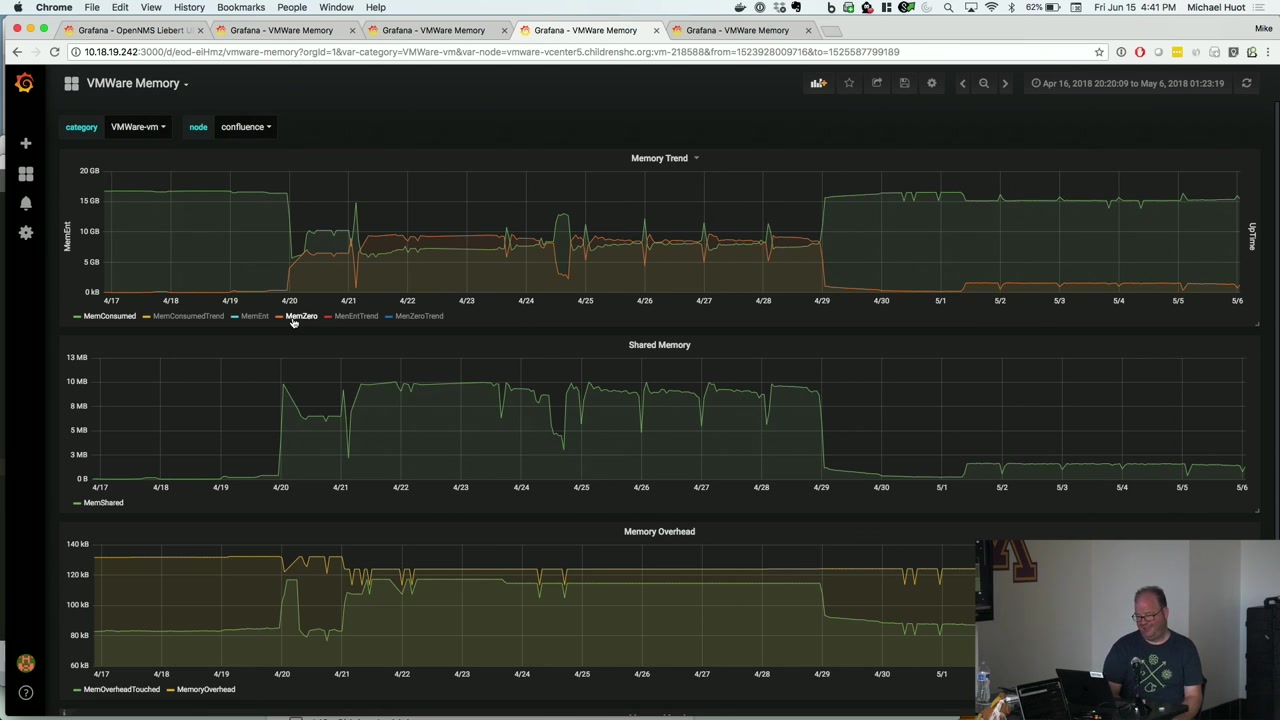Viewport: 1280px width, 720px height.
Task: Open Chrome three-dot menu
Action: [x=1266, y=52]
